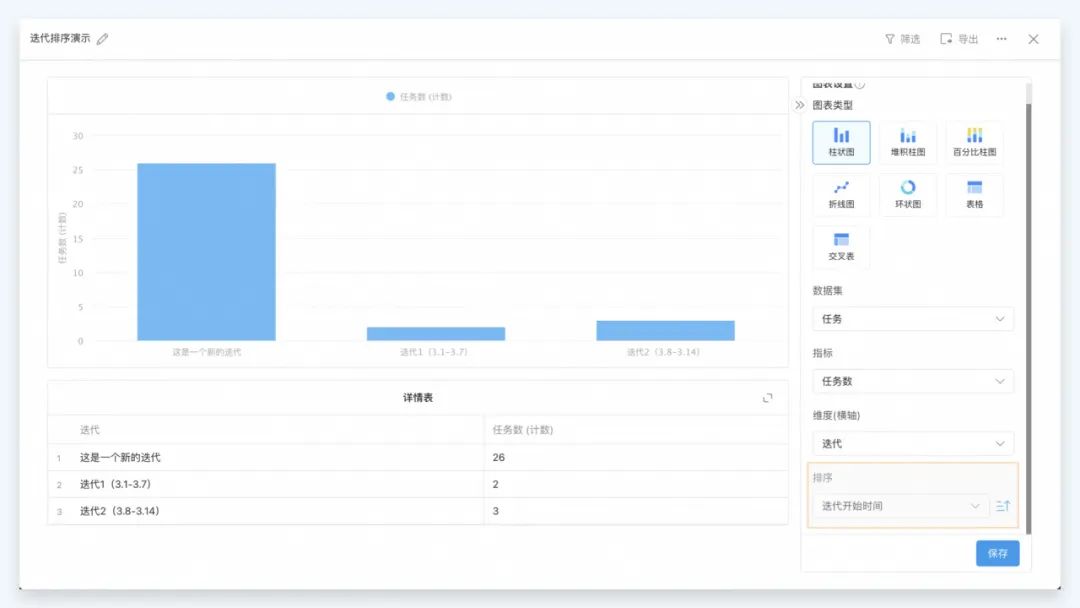Select the 表格 table chart type
Viewport: 1080px width, 608px height.
[974, 195]
